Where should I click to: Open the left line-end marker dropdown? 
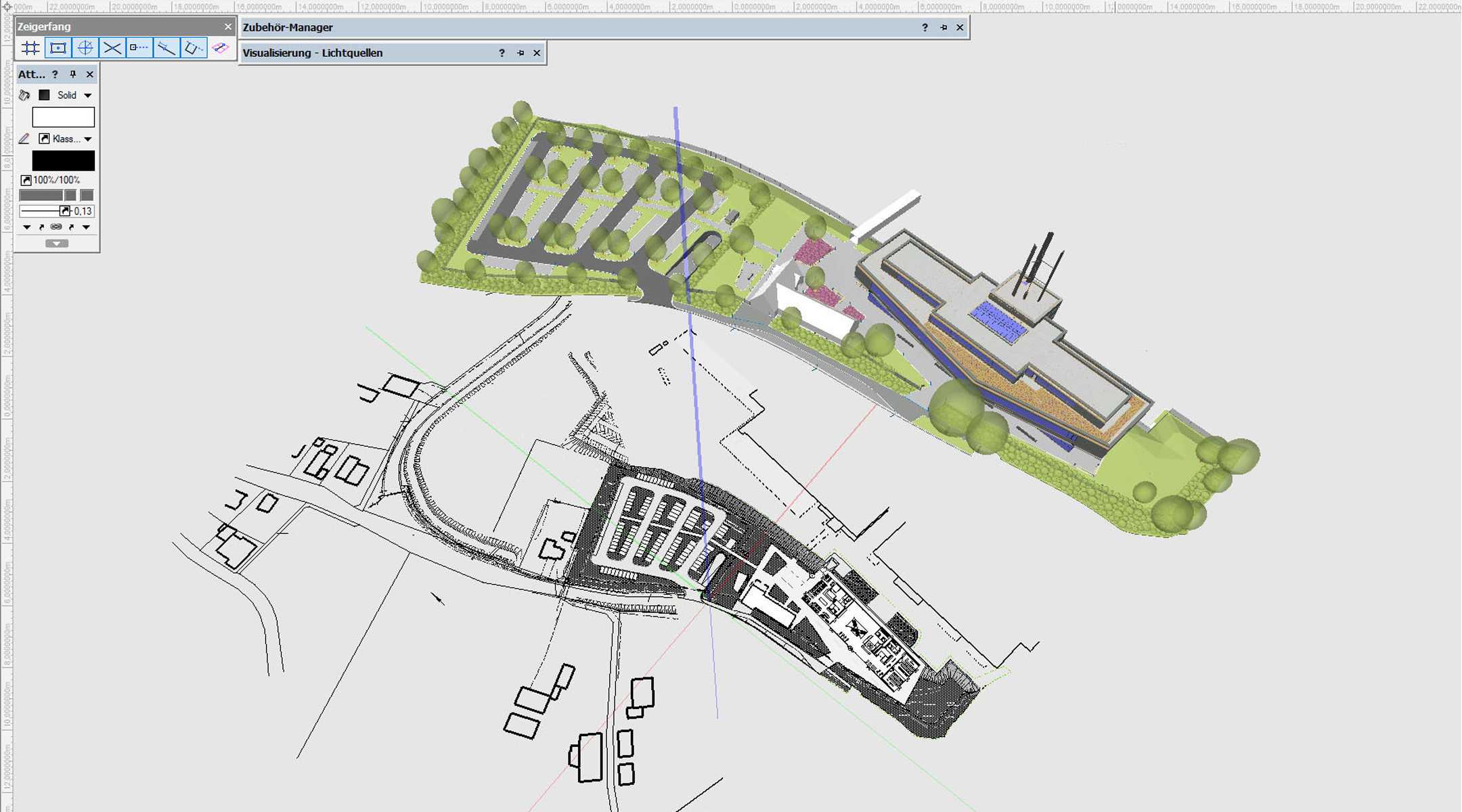point(27,227)
